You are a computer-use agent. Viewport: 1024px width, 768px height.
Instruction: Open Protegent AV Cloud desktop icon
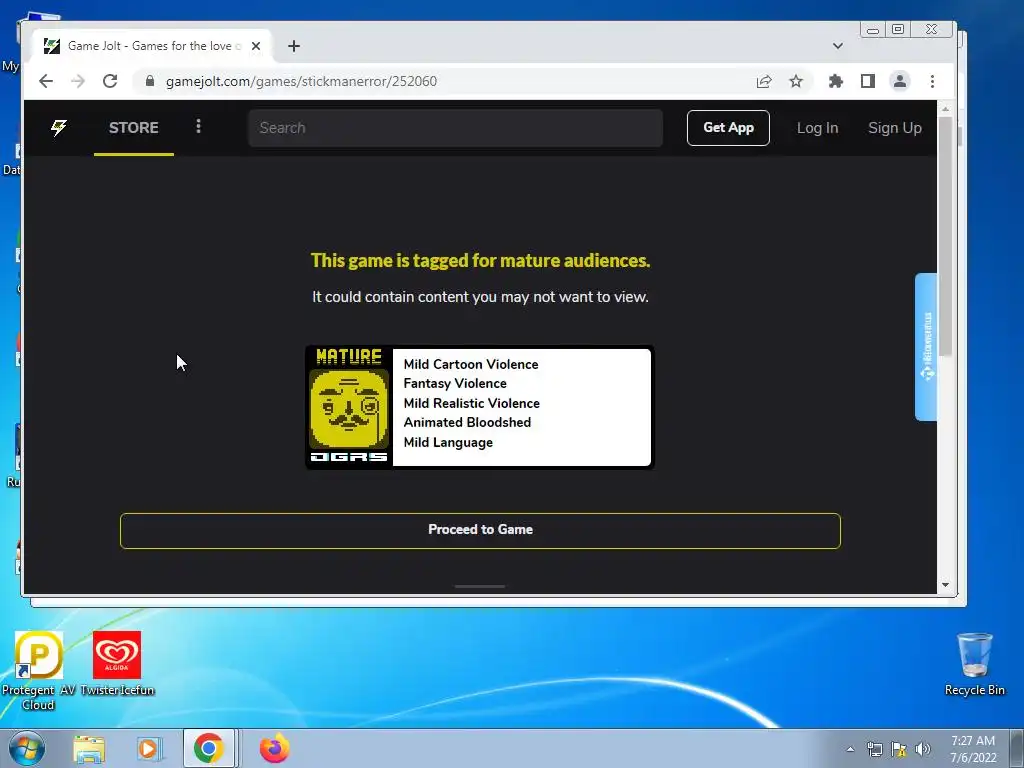[x=38, y=671]
